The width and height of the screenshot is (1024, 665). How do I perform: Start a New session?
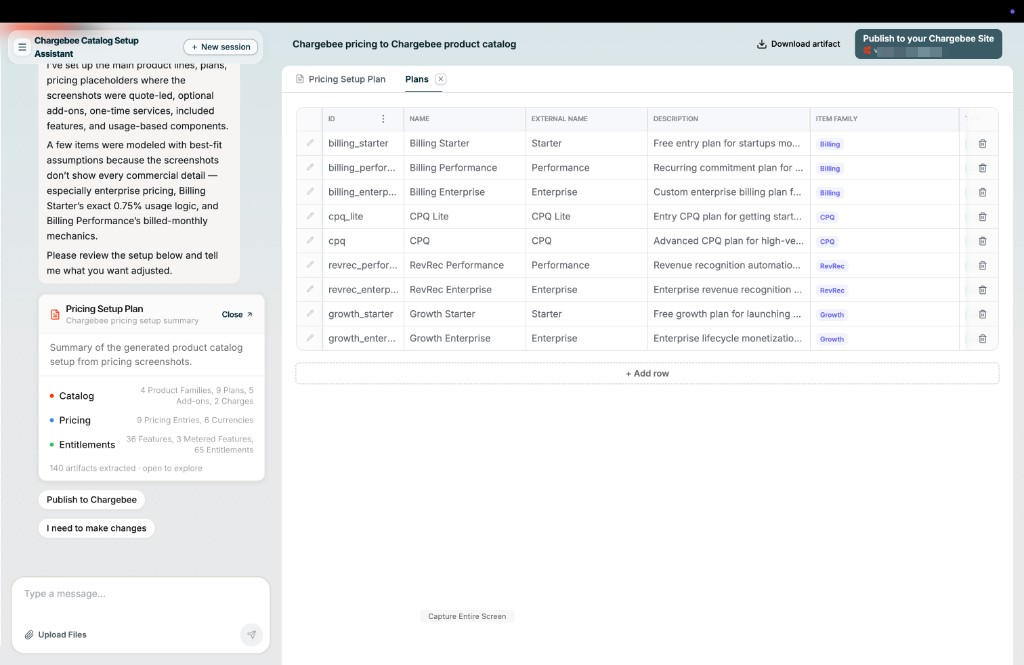[221, 47]
